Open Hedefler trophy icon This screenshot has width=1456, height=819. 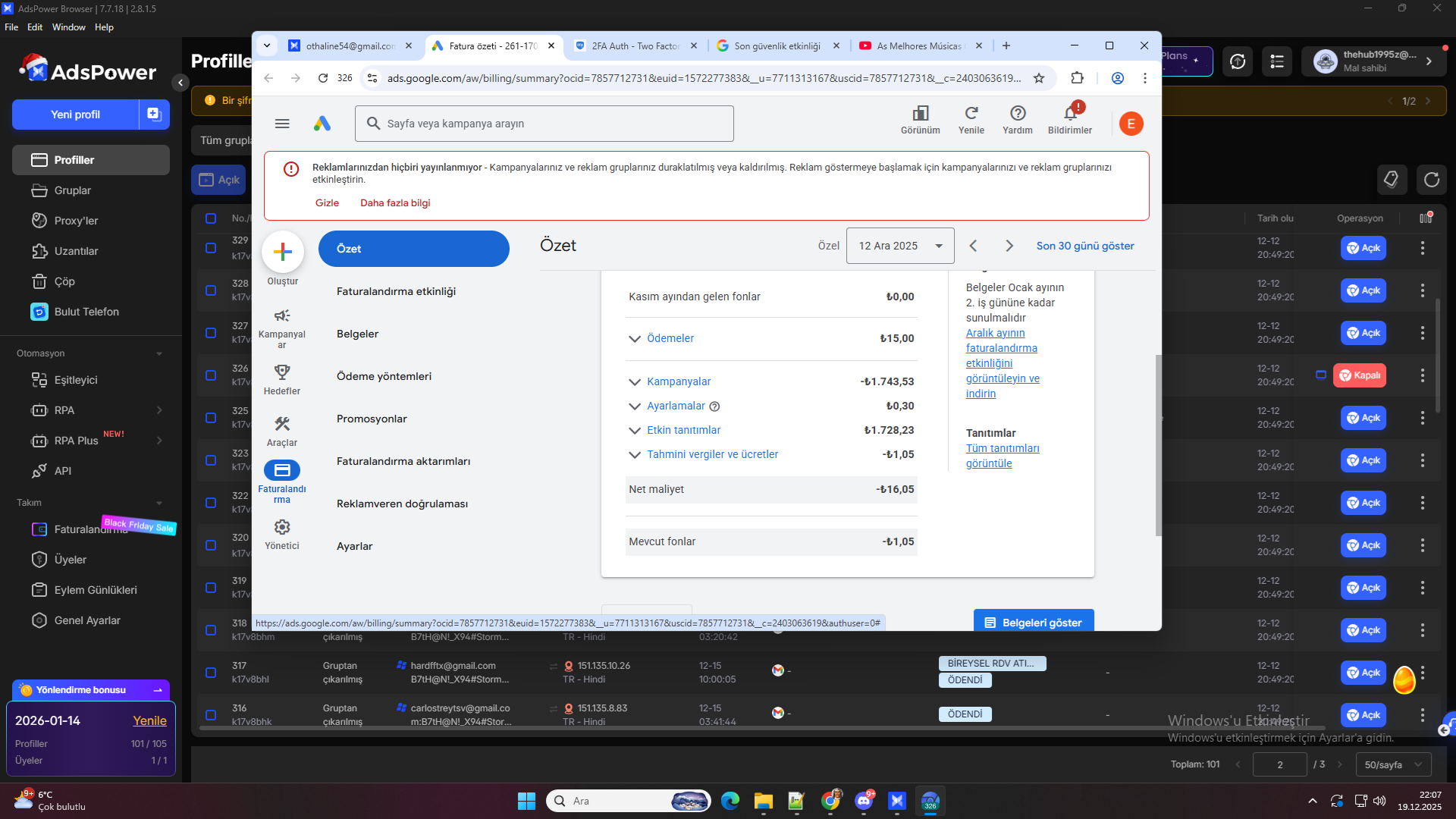[282, 372]
